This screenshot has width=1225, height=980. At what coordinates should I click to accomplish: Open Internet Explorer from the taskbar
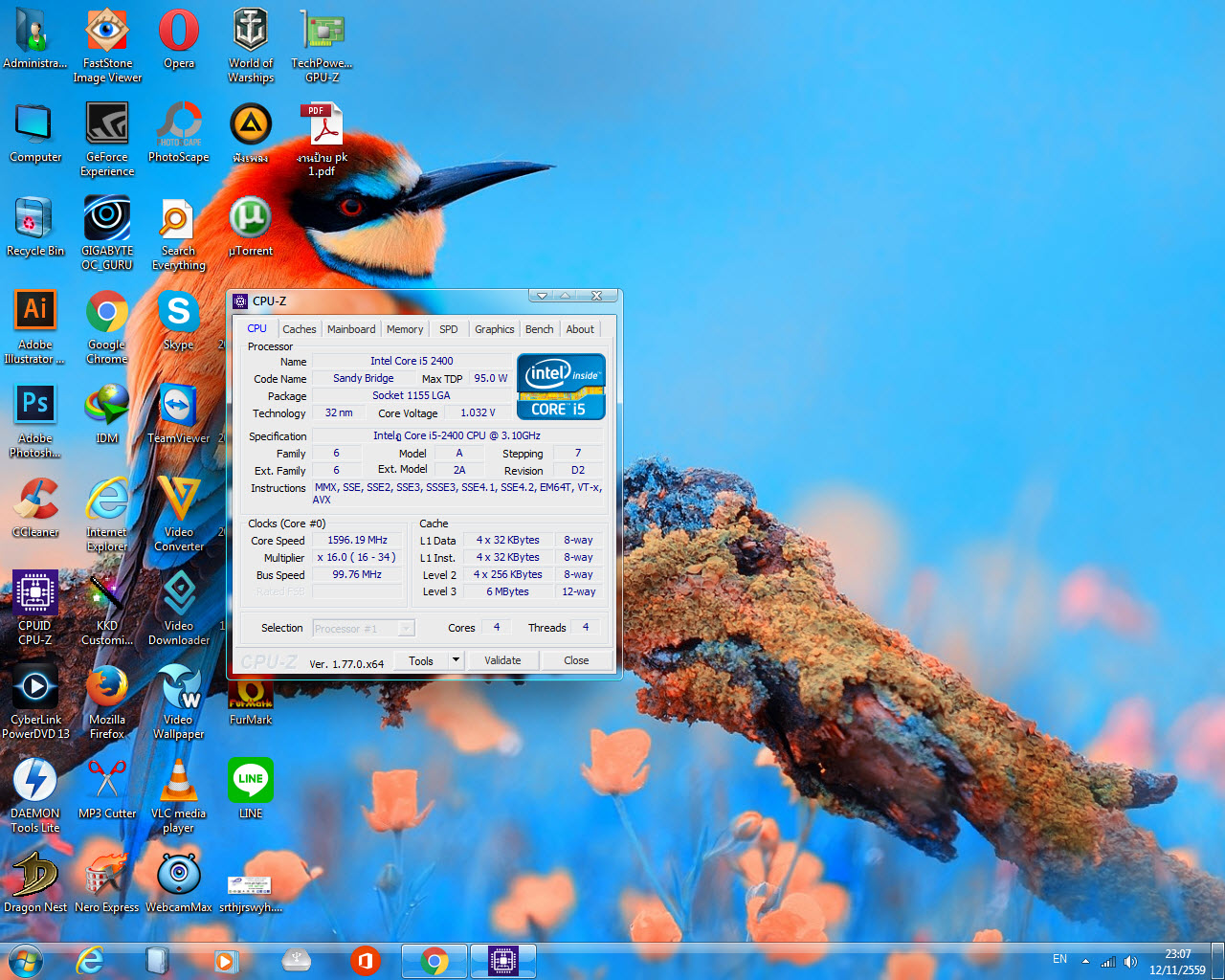pos(90,960)
